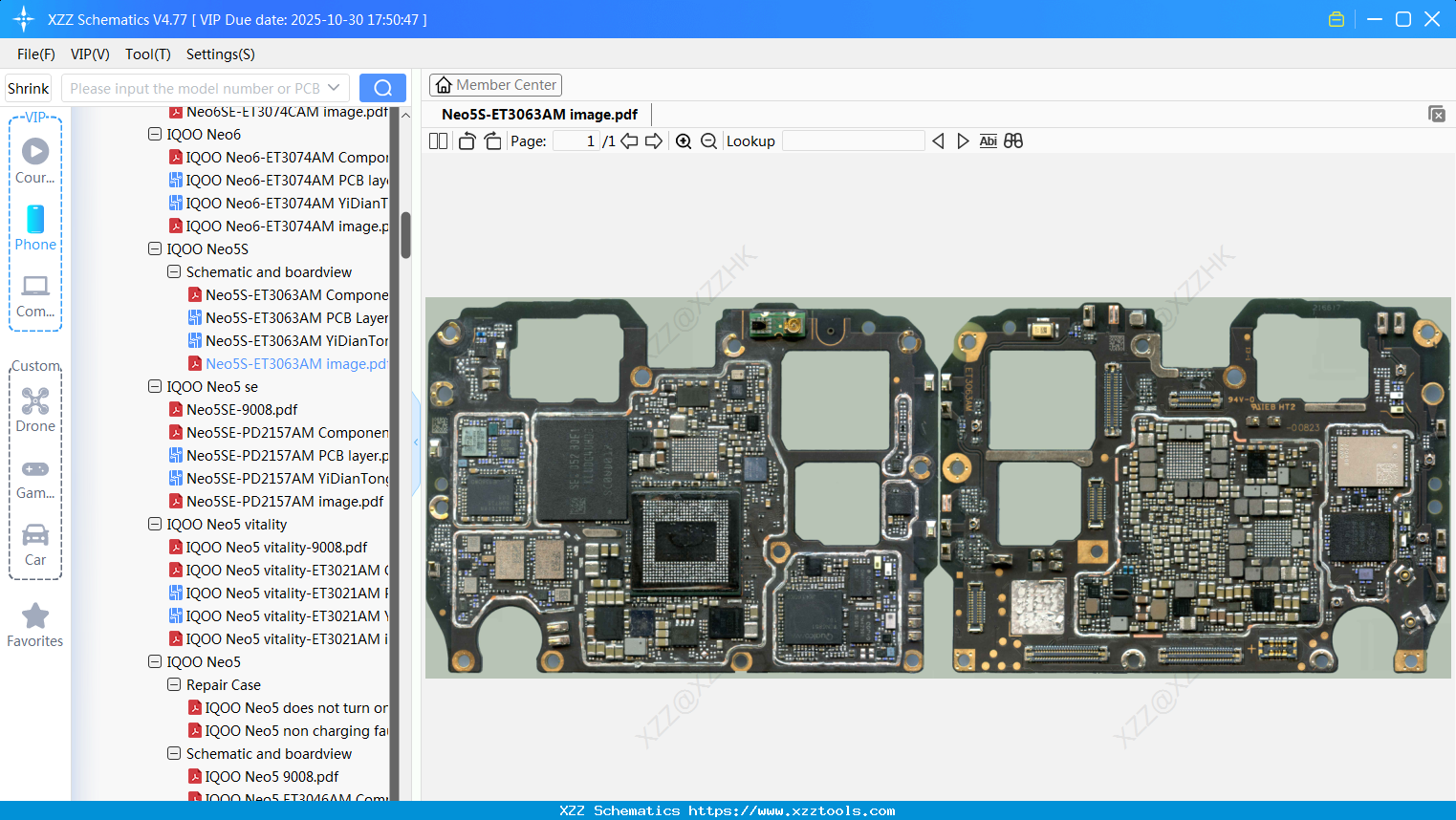
Task: Click the zoom out magnifier icon
Action: click(708, 141)
